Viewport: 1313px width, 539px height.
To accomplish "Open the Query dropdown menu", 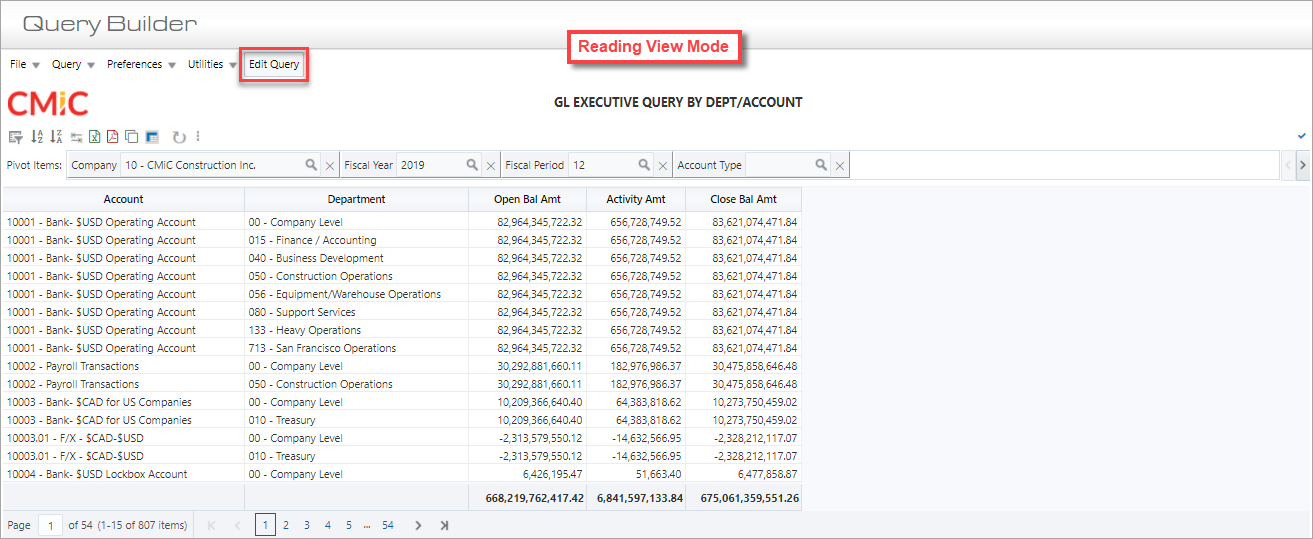I will [74, 64].
